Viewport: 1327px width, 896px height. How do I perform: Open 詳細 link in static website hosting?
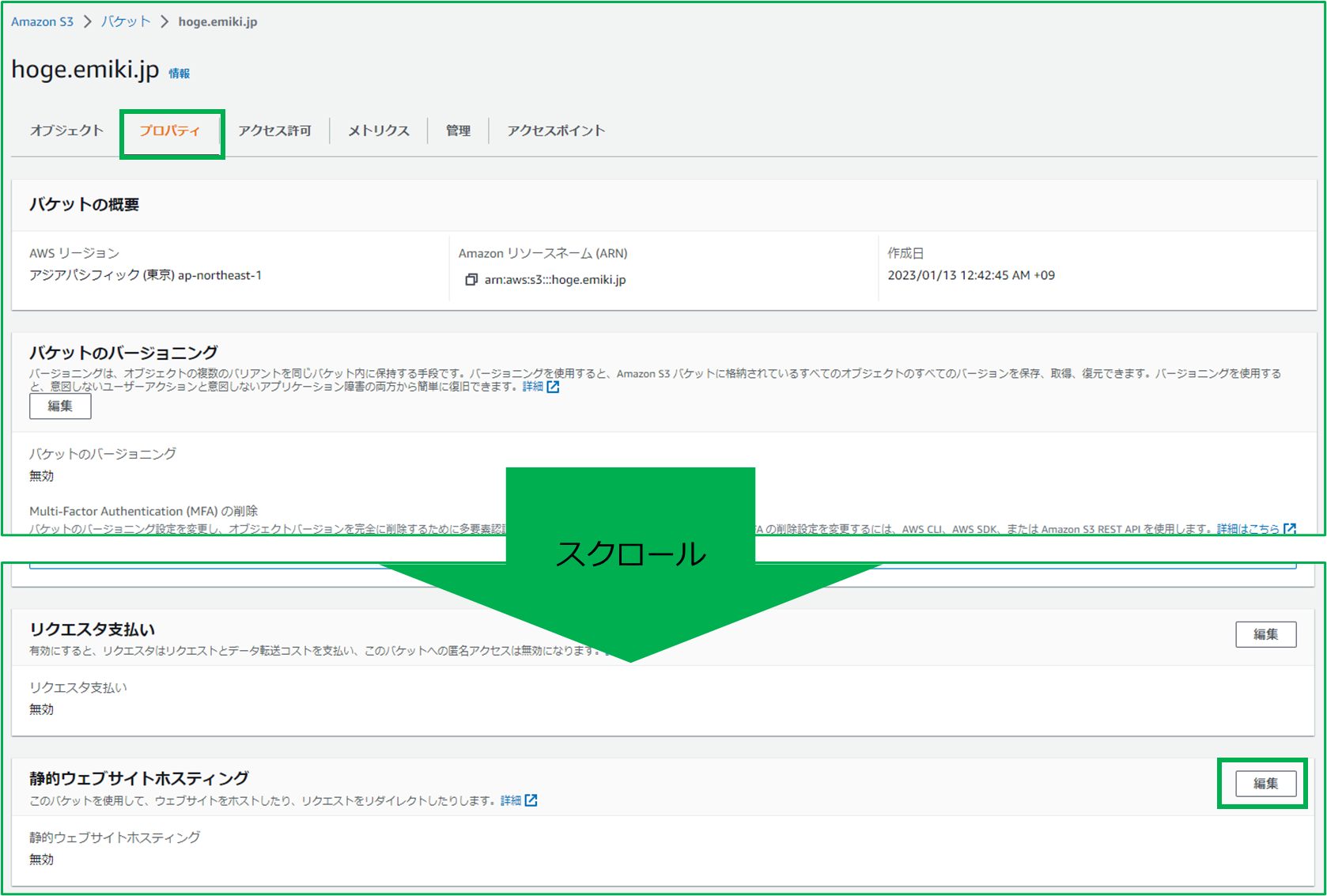point(511,800)
